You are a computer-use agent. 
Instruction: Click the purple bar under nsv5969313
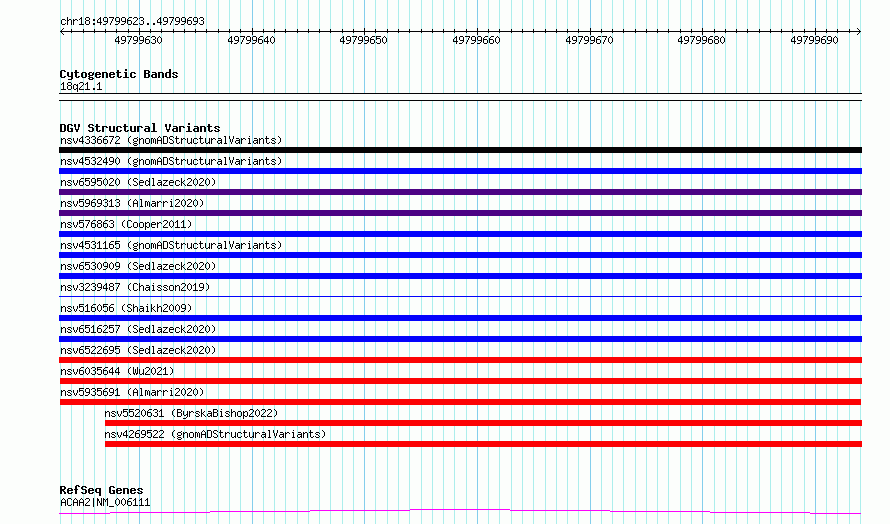click(x=460, y=213)
